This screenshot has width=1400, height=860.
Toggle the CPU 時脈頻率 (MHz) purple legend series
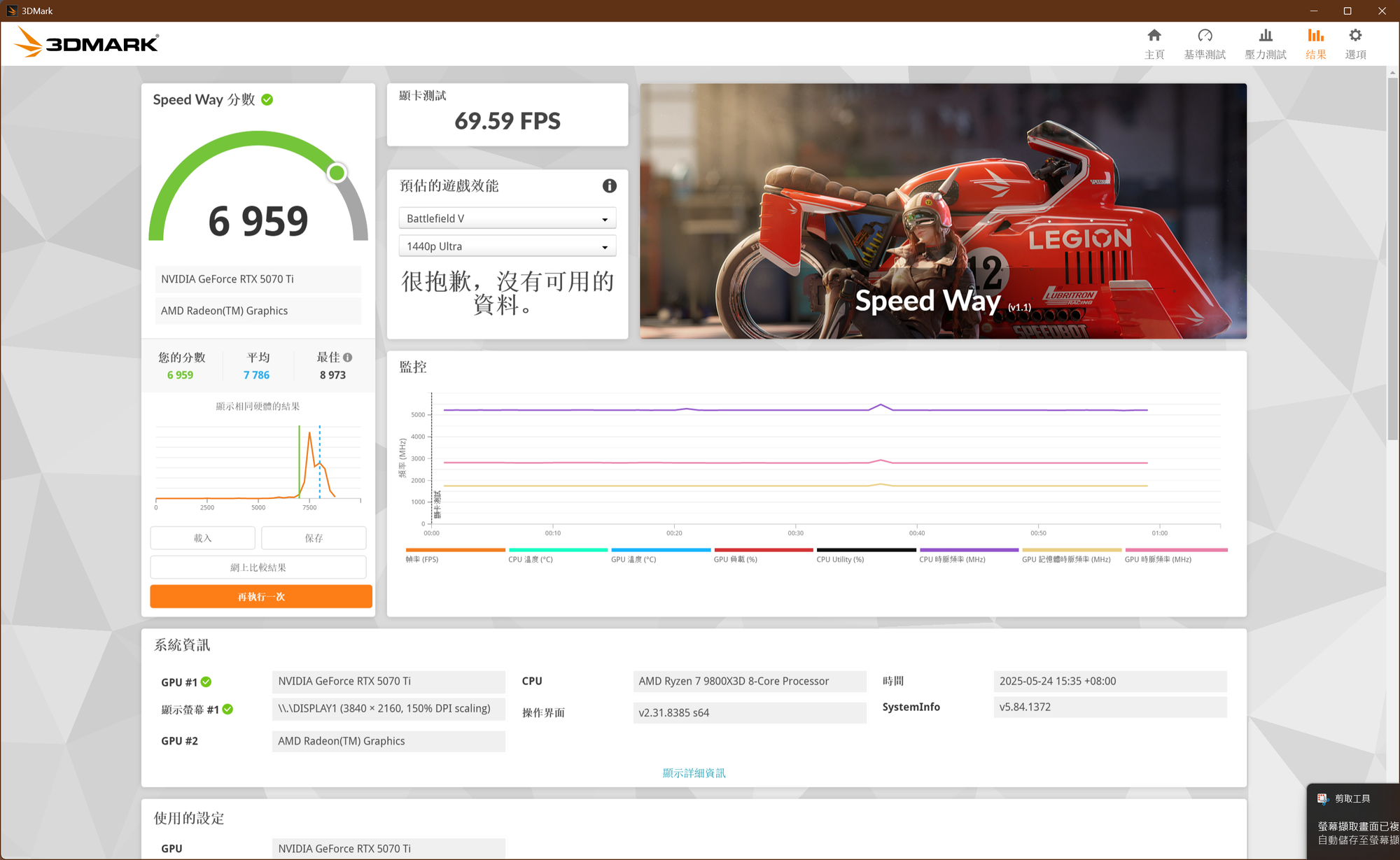[x=969, y=555]
